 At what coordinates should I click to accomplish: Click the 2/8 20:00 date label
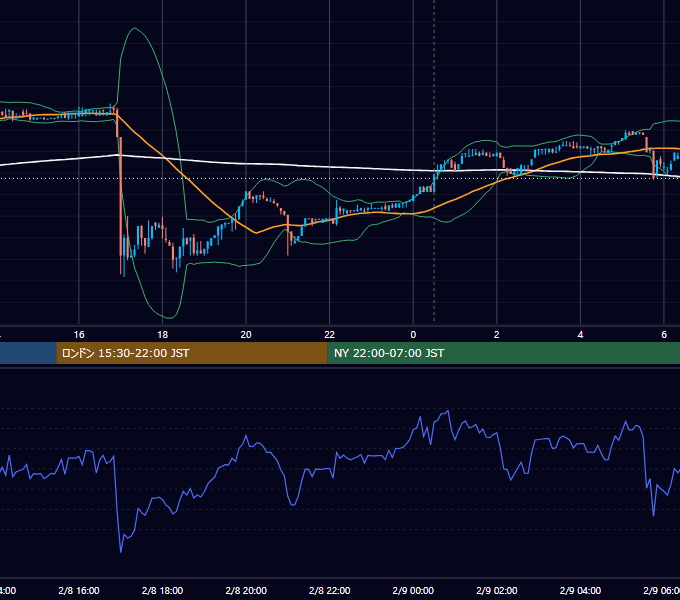tap(246, 590)
